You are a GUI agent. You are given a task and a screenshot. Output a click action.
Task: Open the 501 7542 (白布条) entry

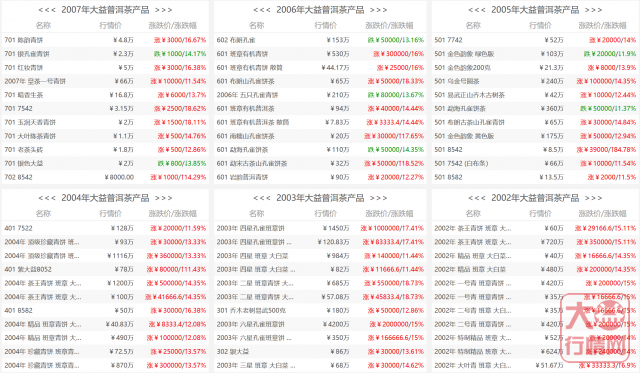pyautogui.click(x=461, y=163)
